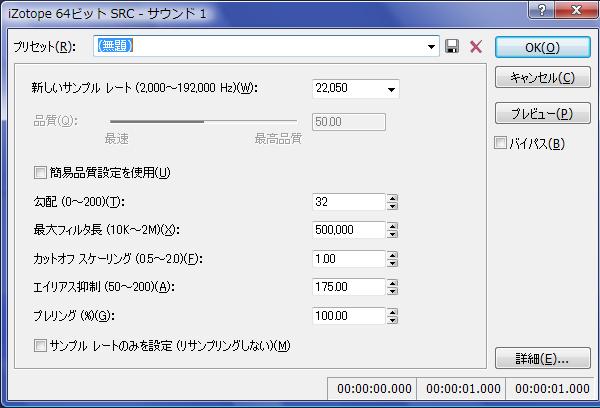Click the middle status time 00:00:01.000
The width and height of the screenshot is (600, 408).
tap(463, 388)
